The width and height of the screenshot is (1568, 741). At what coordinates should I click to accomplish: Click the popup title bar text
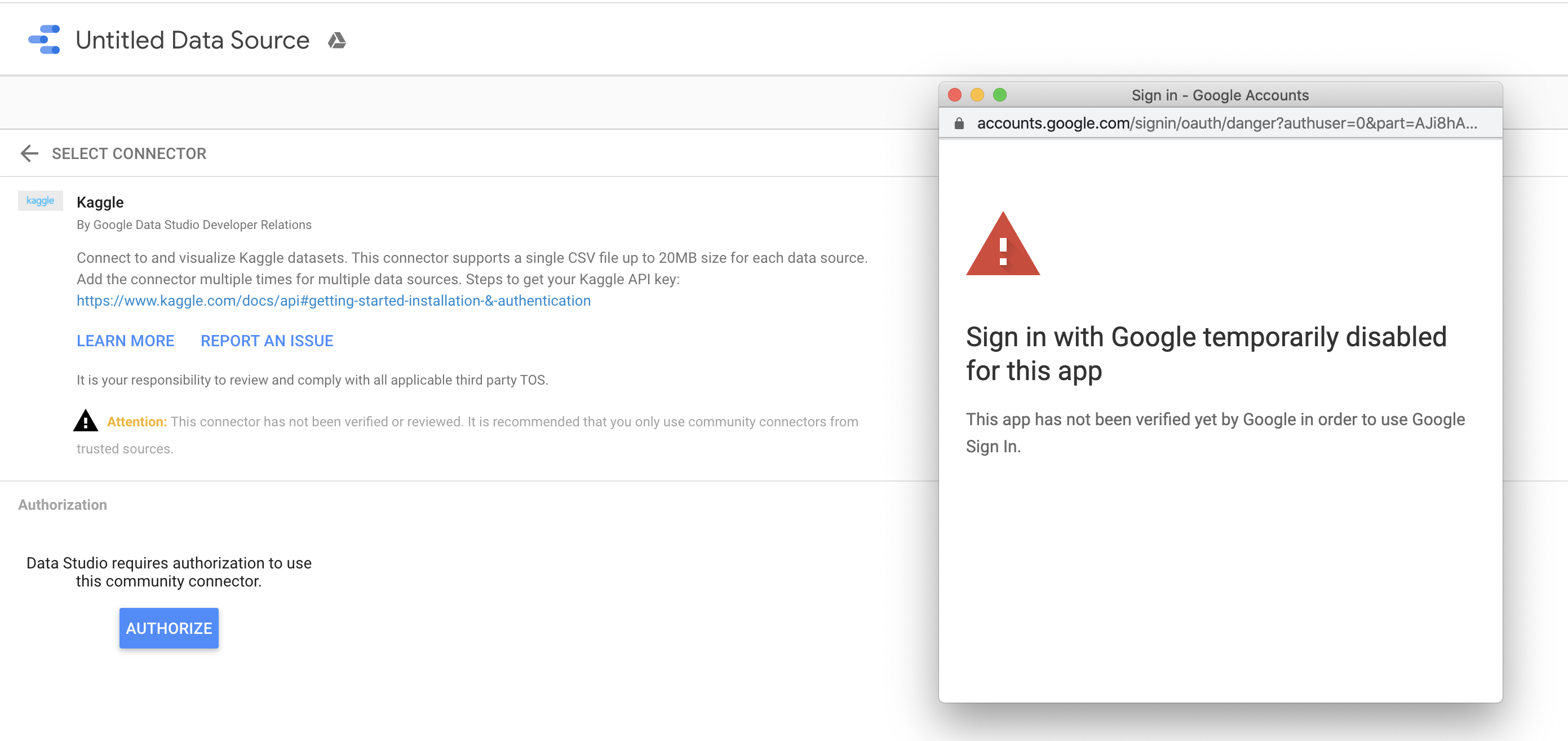[1219, 95]
